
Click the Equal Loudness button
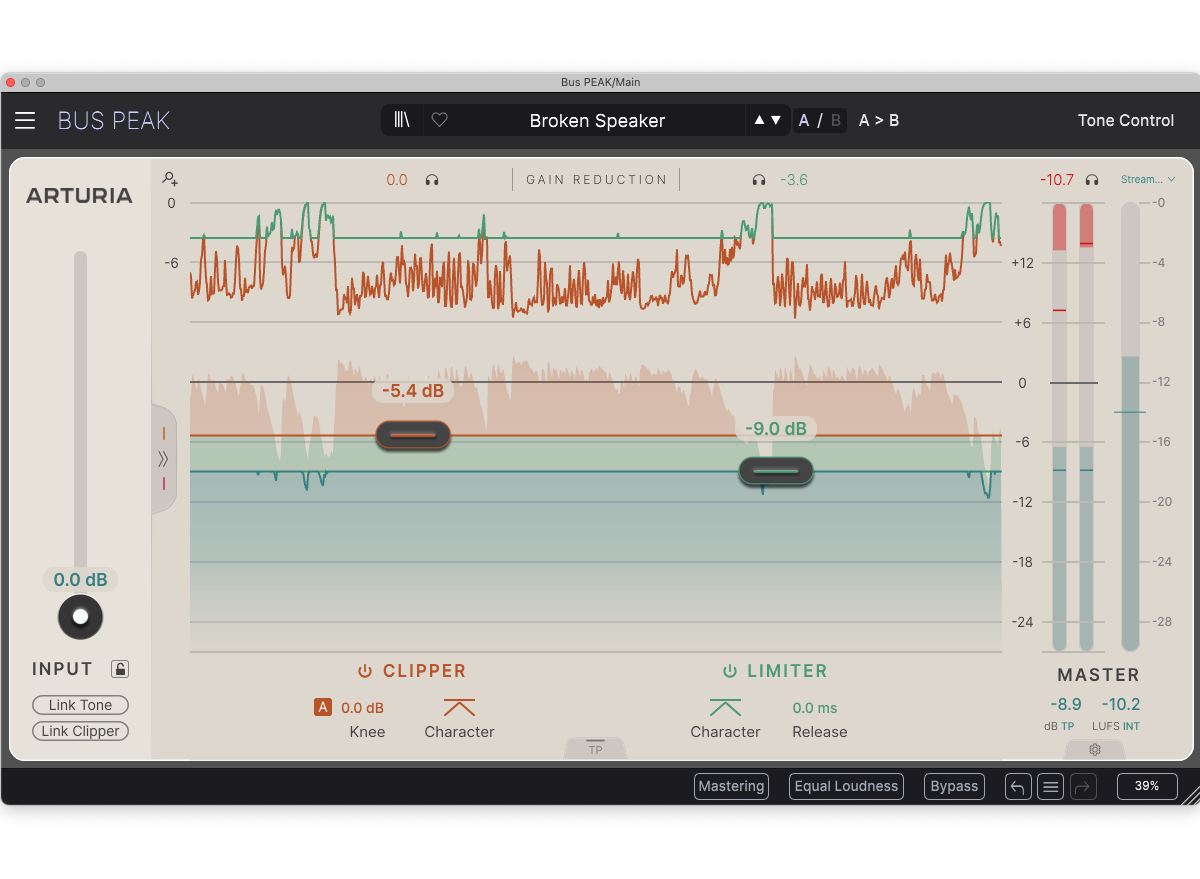pos(846,786)
